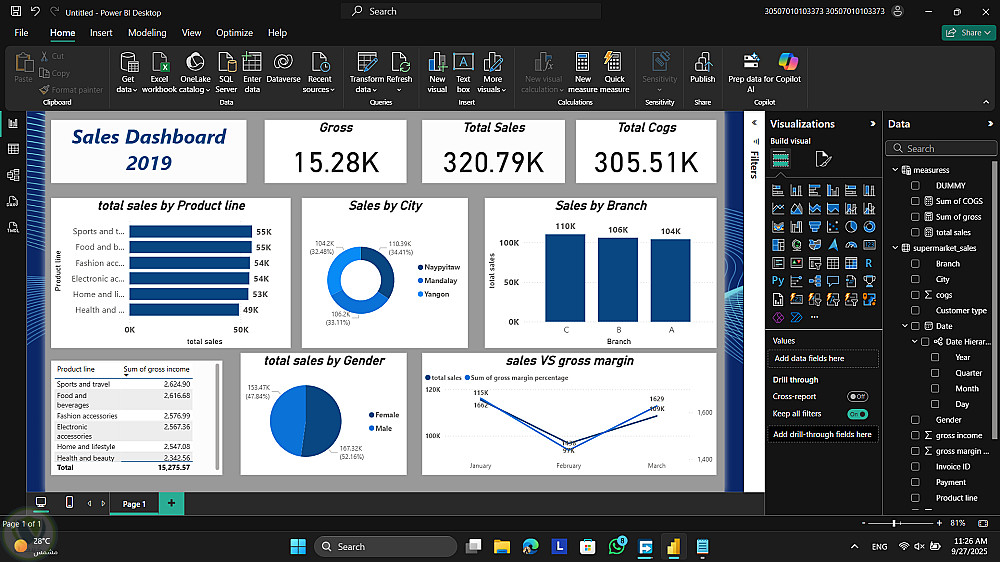Select the Page 1 tab

coord(134,503)
